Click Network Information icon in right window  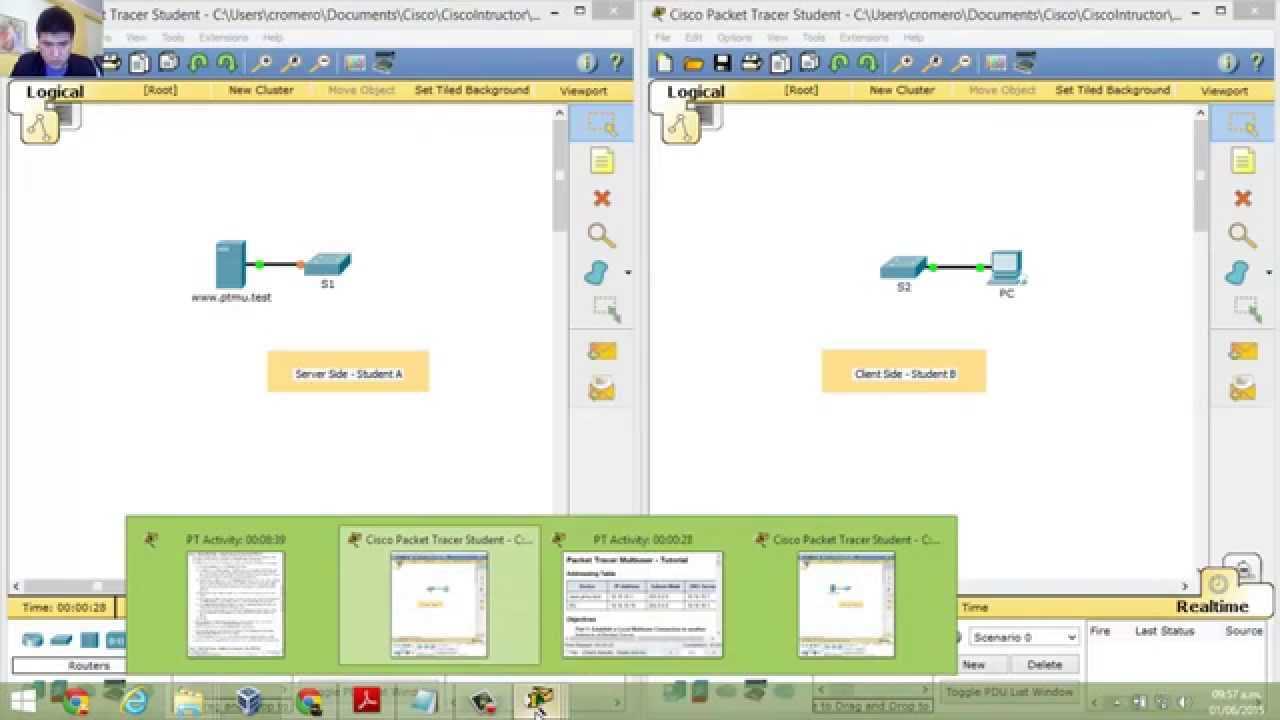1228,63
